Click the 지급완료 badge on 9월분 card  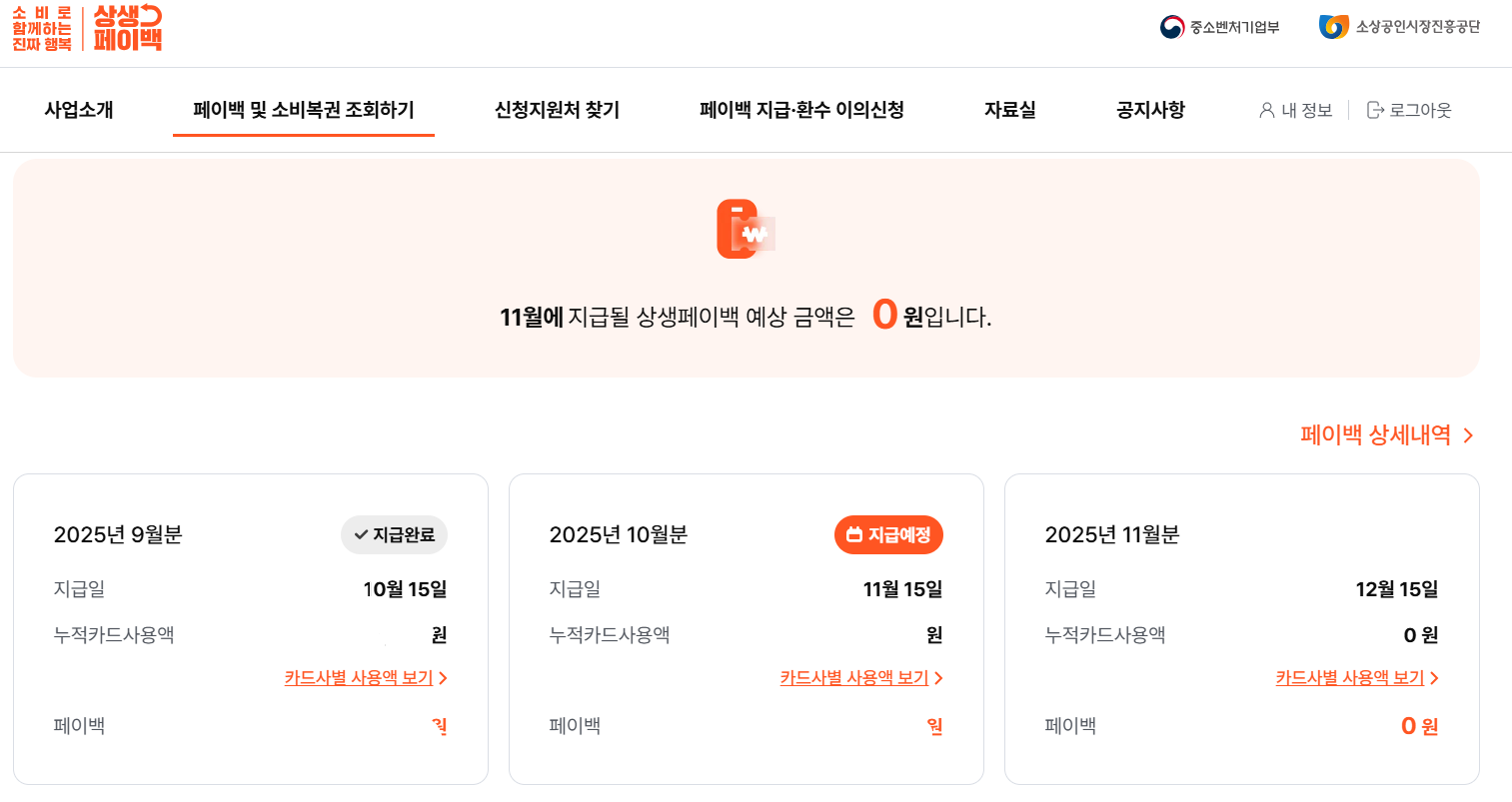pyautogui.click(x=394, y=535)
